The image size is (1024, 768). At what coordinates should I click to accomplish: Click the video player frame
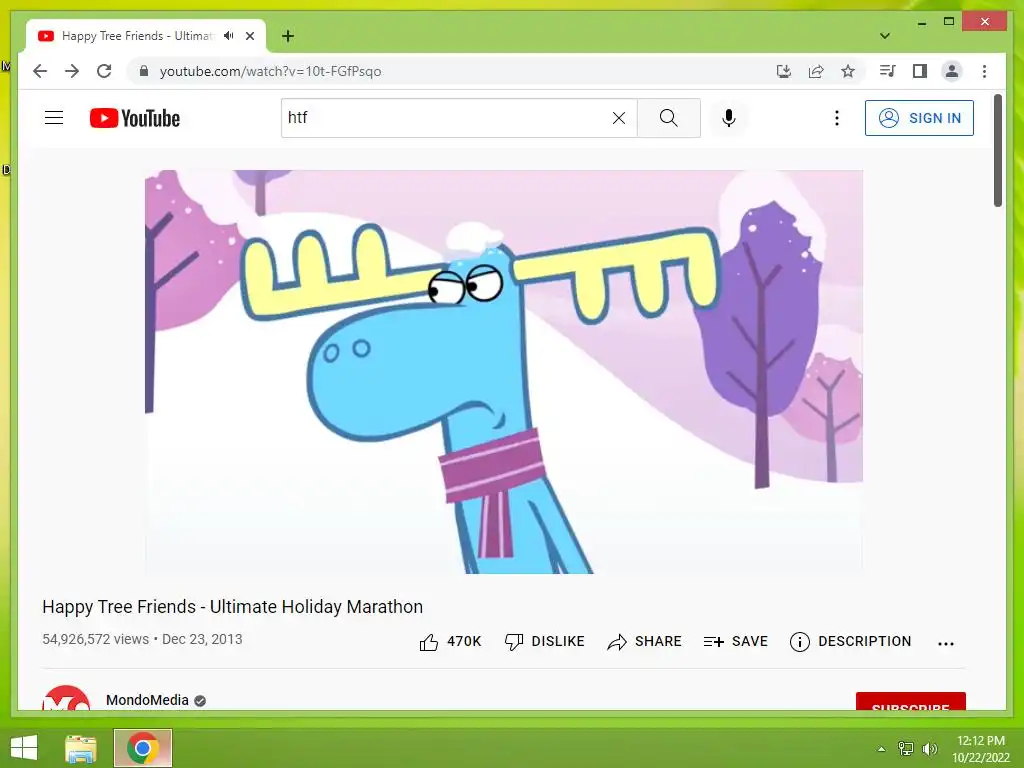click(x=504, y=372)
